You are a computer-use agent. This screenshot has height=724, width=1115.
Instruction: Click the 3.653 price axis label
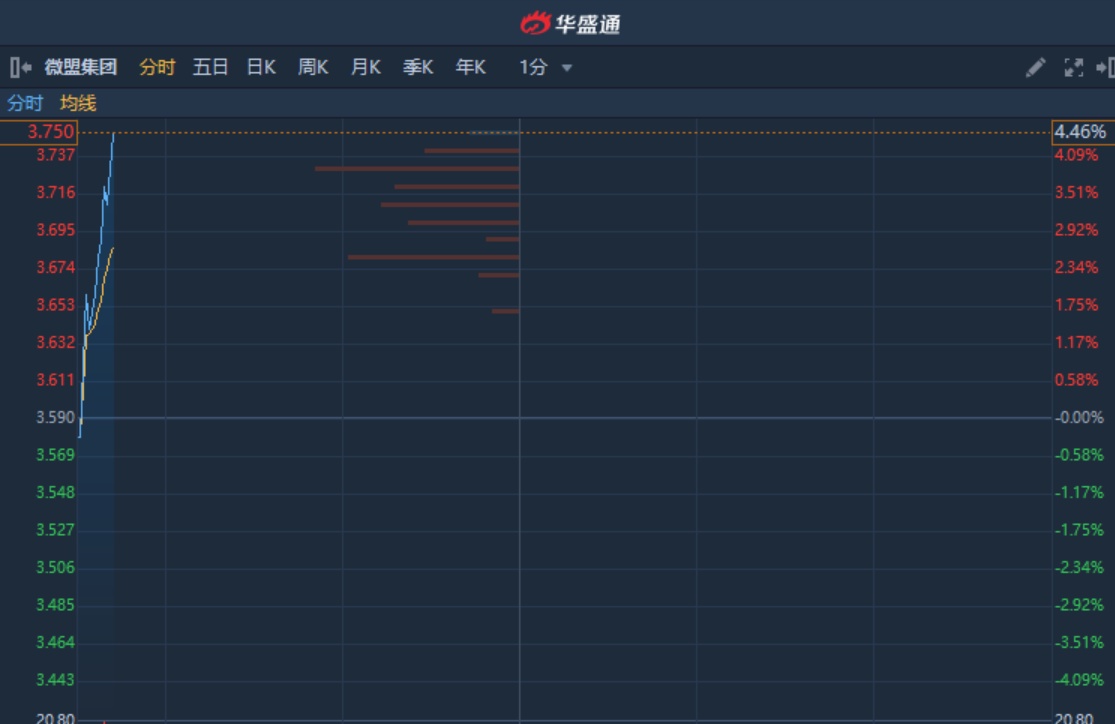55,305
